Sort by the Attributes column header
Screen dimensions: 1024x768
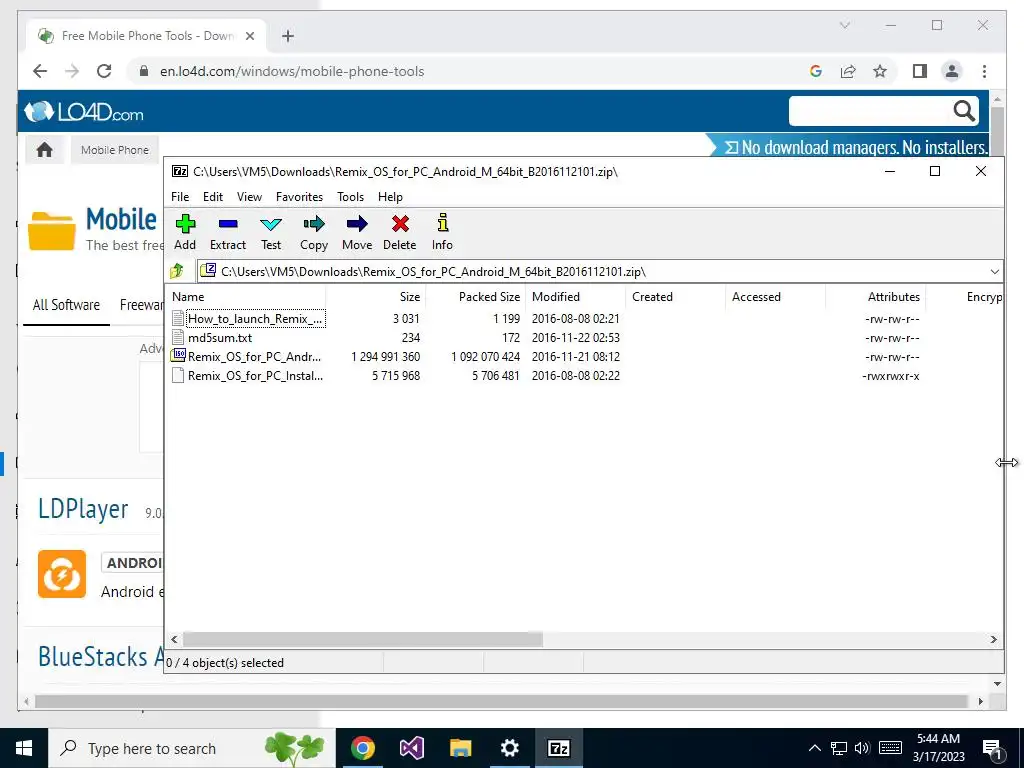tap(876, 296)
